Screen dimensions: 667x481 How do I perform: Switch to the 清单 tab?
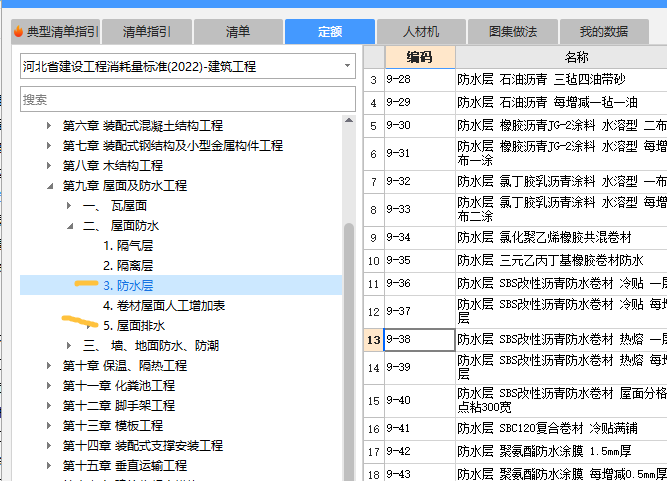(x=238, y=31)
